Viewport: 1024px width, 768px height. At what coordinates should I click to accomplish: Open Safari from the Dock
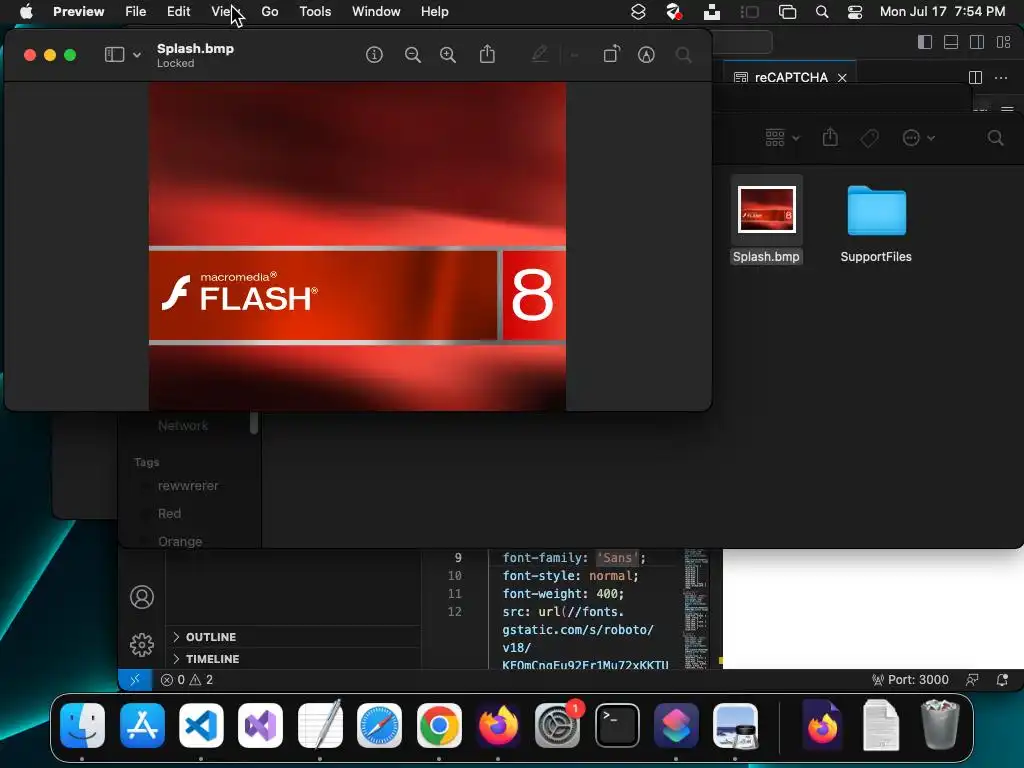(x=379, y=726)
